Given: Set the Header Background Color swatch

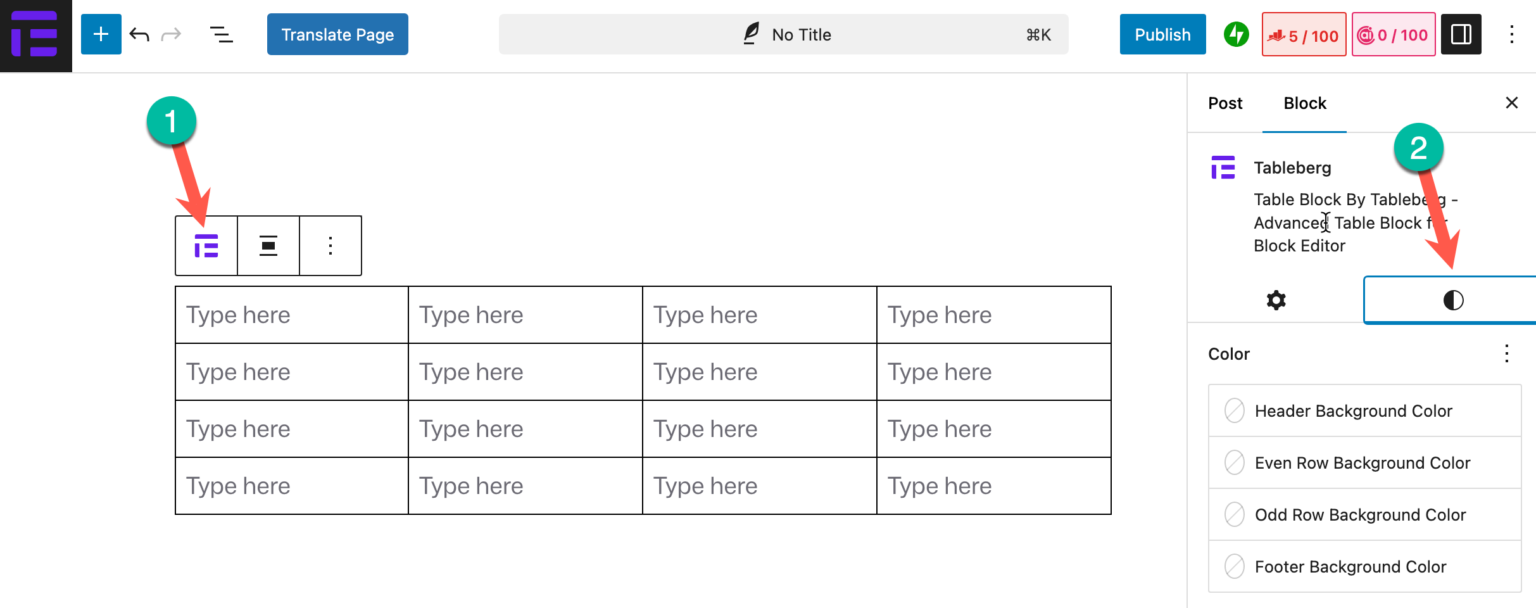Looking at the screenshot, I should pos(1234,410).
